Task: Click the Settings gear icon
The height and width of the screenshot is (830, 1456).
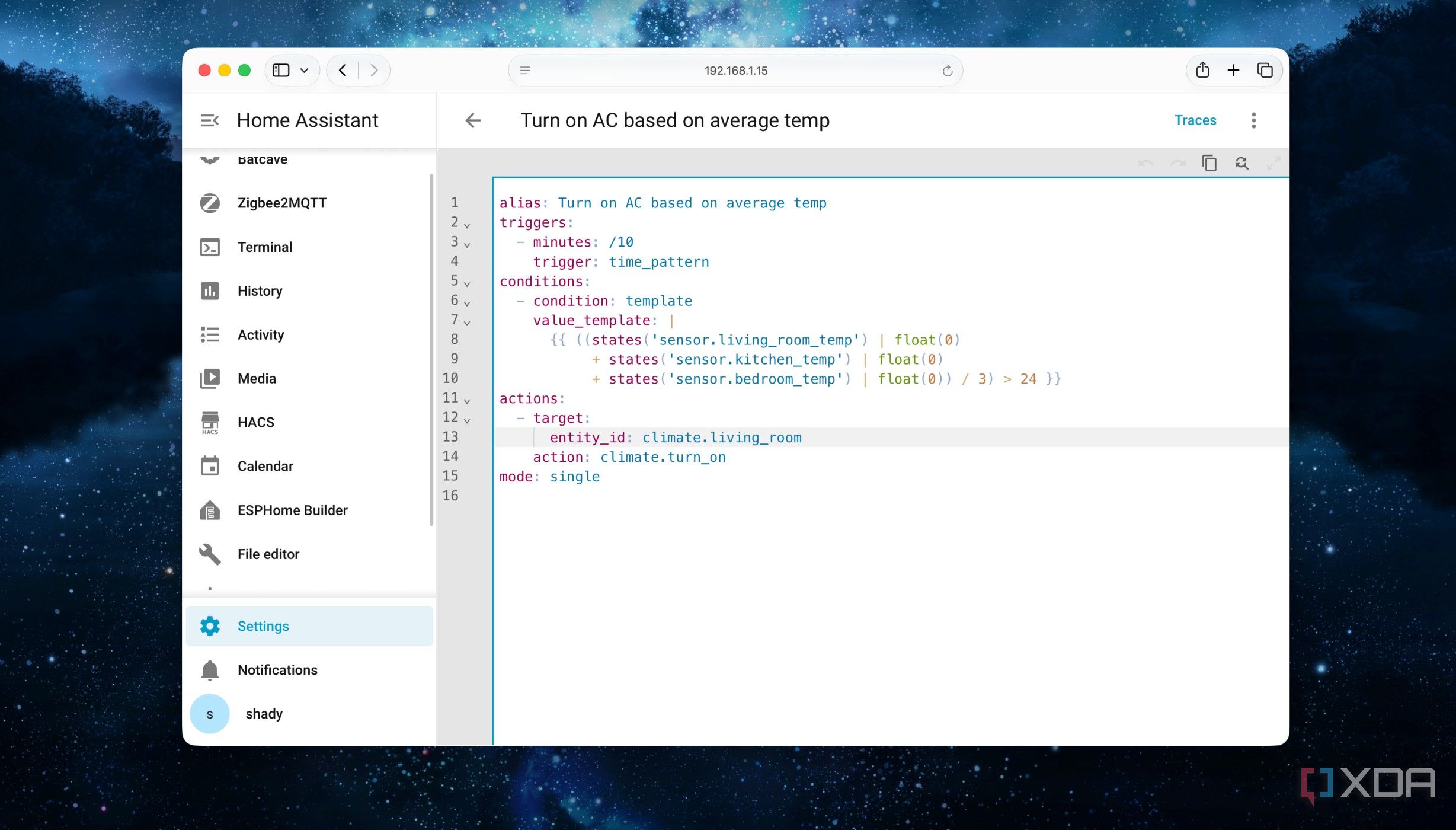Action: tap(210, 626)
